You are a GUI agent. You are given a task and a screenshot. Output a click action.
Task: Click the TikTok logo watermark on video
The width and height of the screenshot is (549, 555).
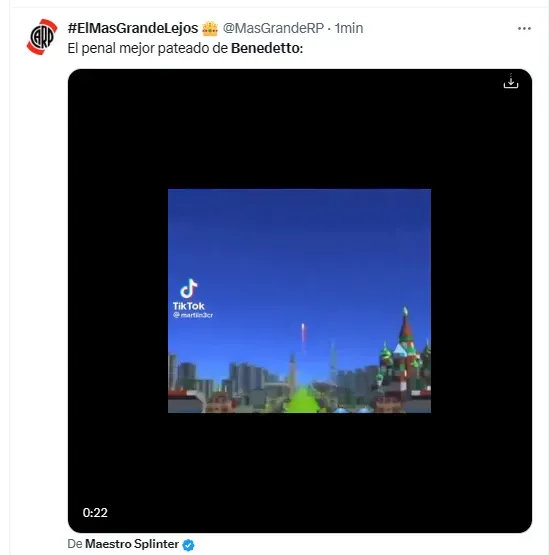(189, 294)
